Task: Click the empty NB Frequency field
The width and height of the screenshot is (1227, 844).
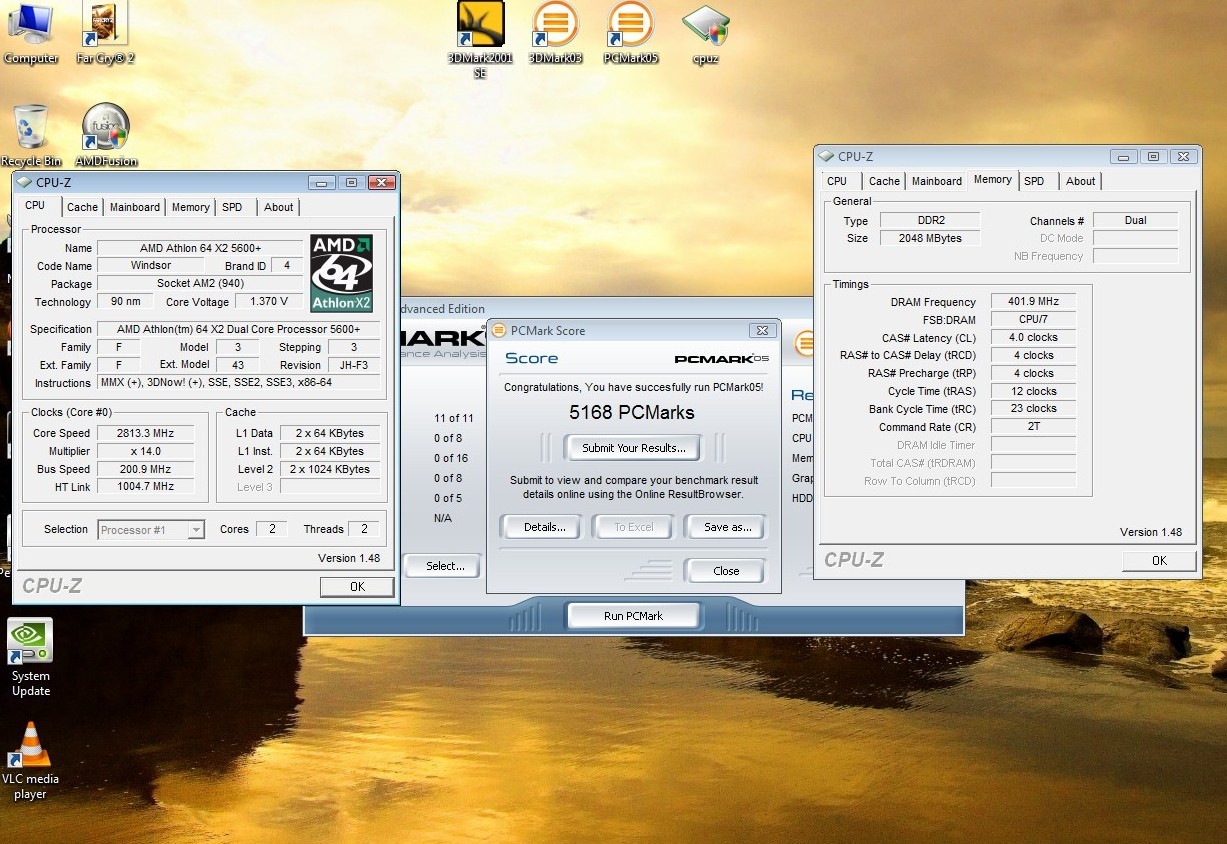Action: pos(1136,256)
